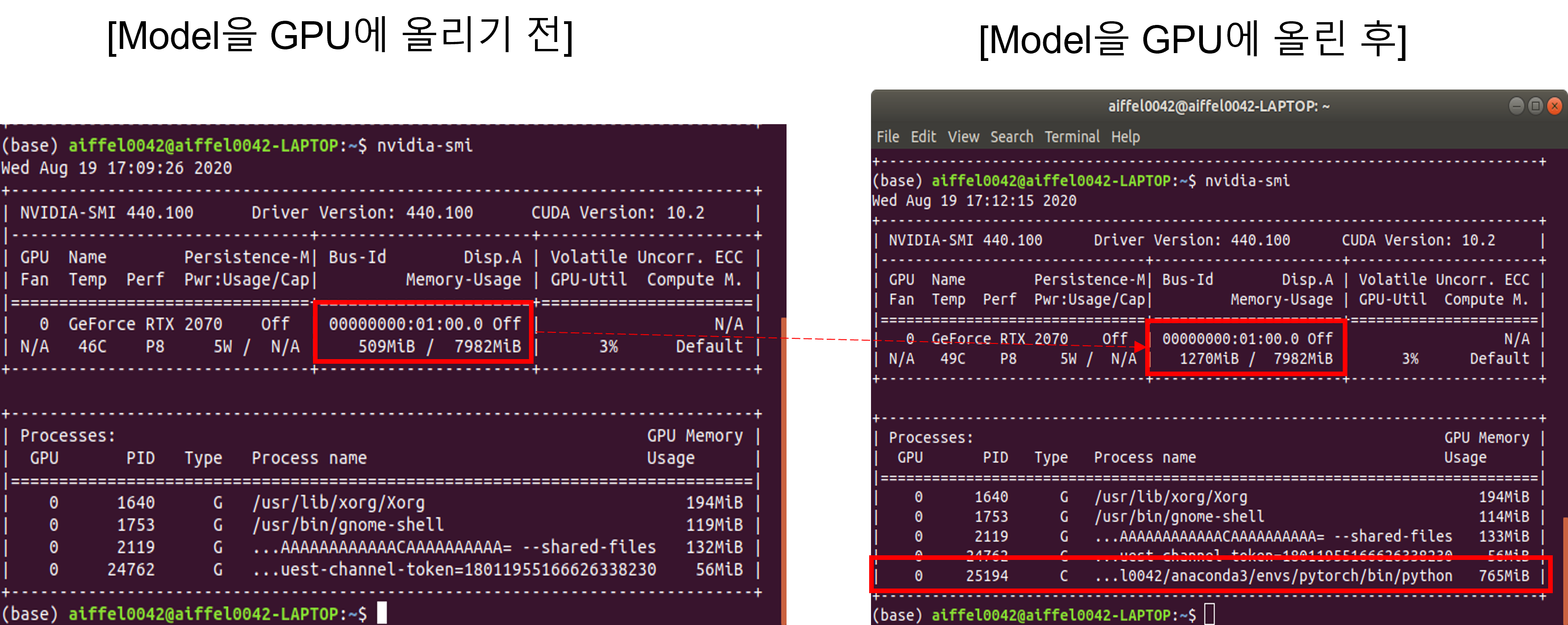Click nvidia-smi command text in left terminal
This screenshot has width=1568, height=625.
point(424,145)
